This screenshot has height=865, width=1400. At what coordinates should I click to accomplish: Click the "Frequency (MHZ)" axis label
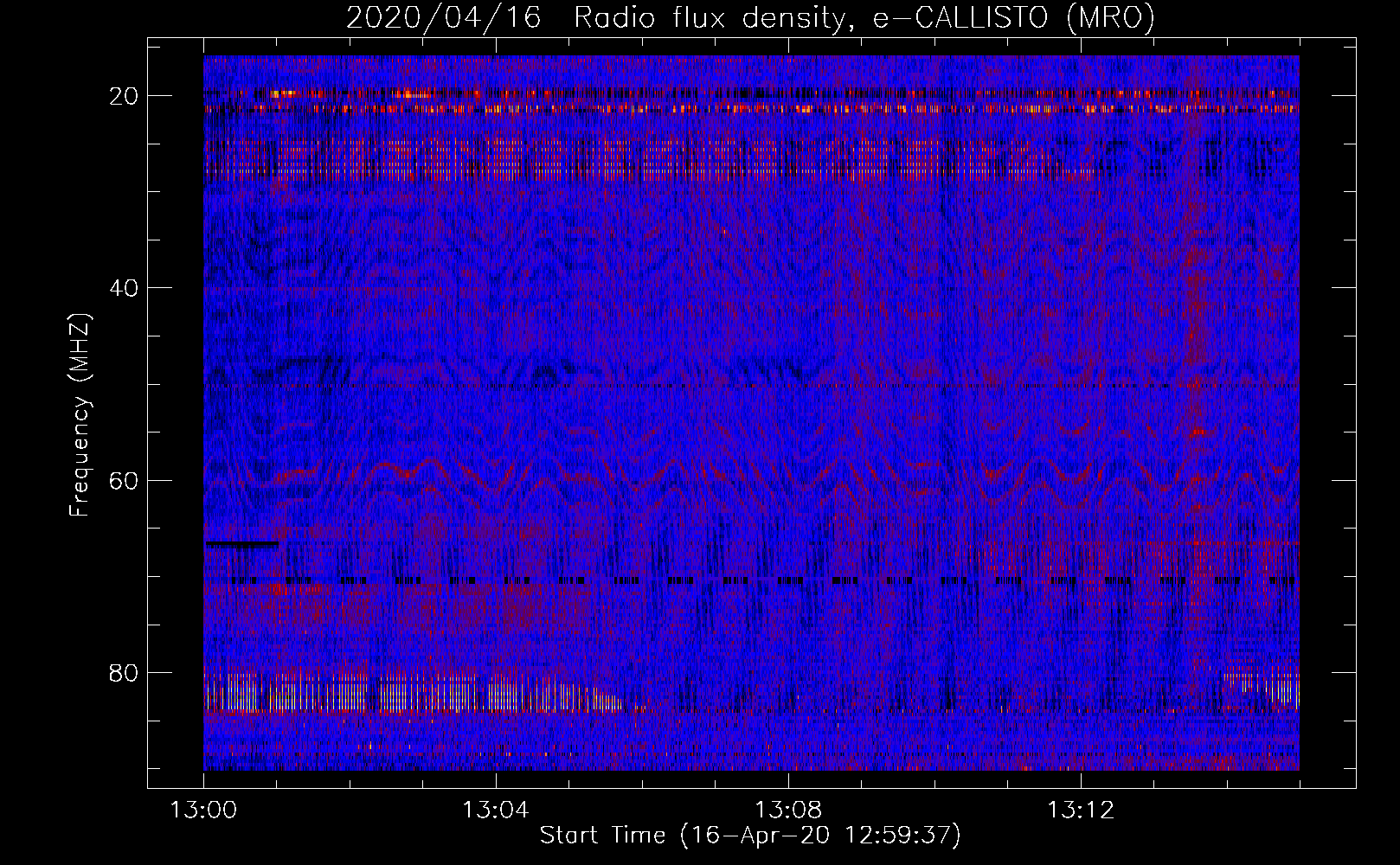tap(80, 415)
